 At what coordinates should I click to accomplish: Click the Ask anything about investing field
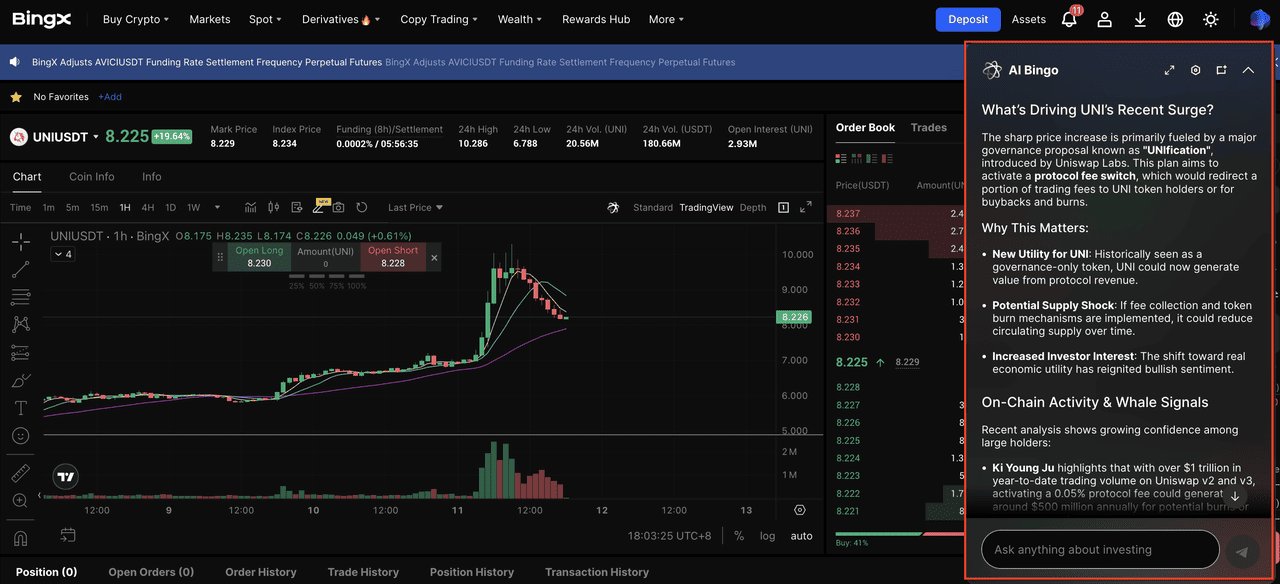[1100, 550]
